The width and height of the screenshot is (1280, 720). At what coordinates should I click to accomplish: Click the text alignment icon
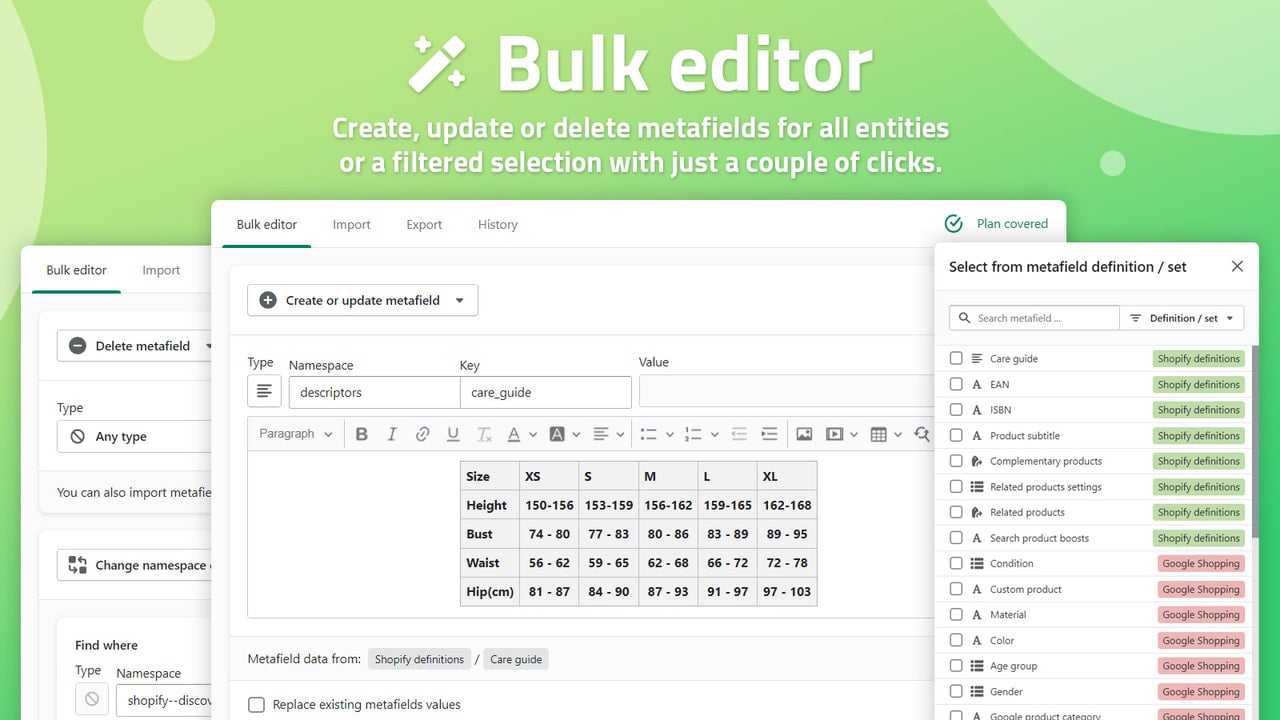[601, 434]
